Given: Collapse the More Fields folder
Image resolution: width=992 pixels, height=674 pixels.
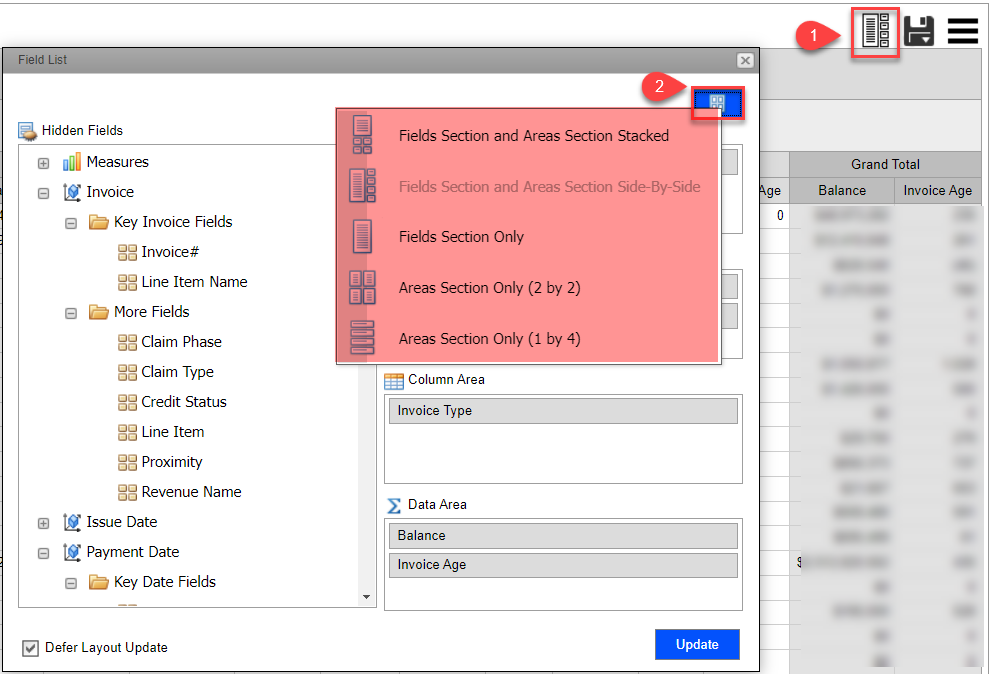Looking at the screenshot, I should click(x=71, y=313).
